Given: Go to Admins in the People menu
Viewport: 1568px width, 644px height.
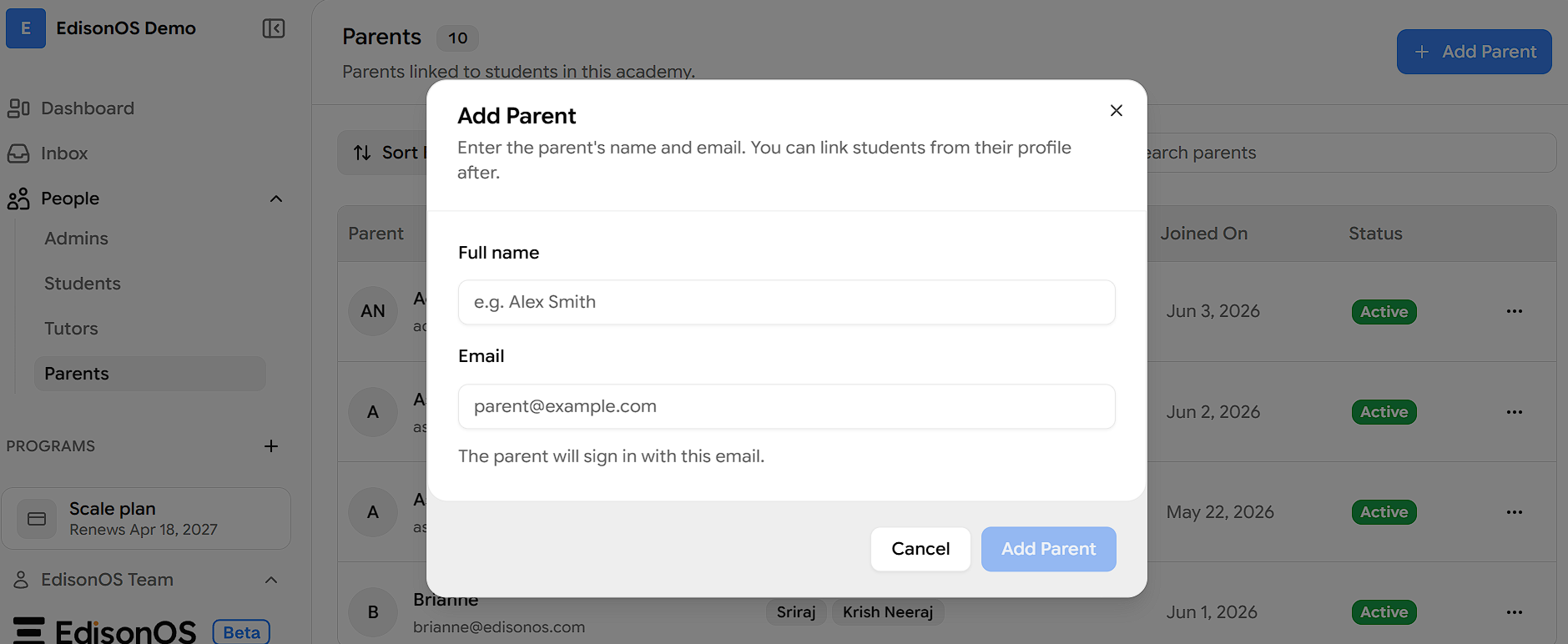Looking at the screenshot, I should [76, 239].
